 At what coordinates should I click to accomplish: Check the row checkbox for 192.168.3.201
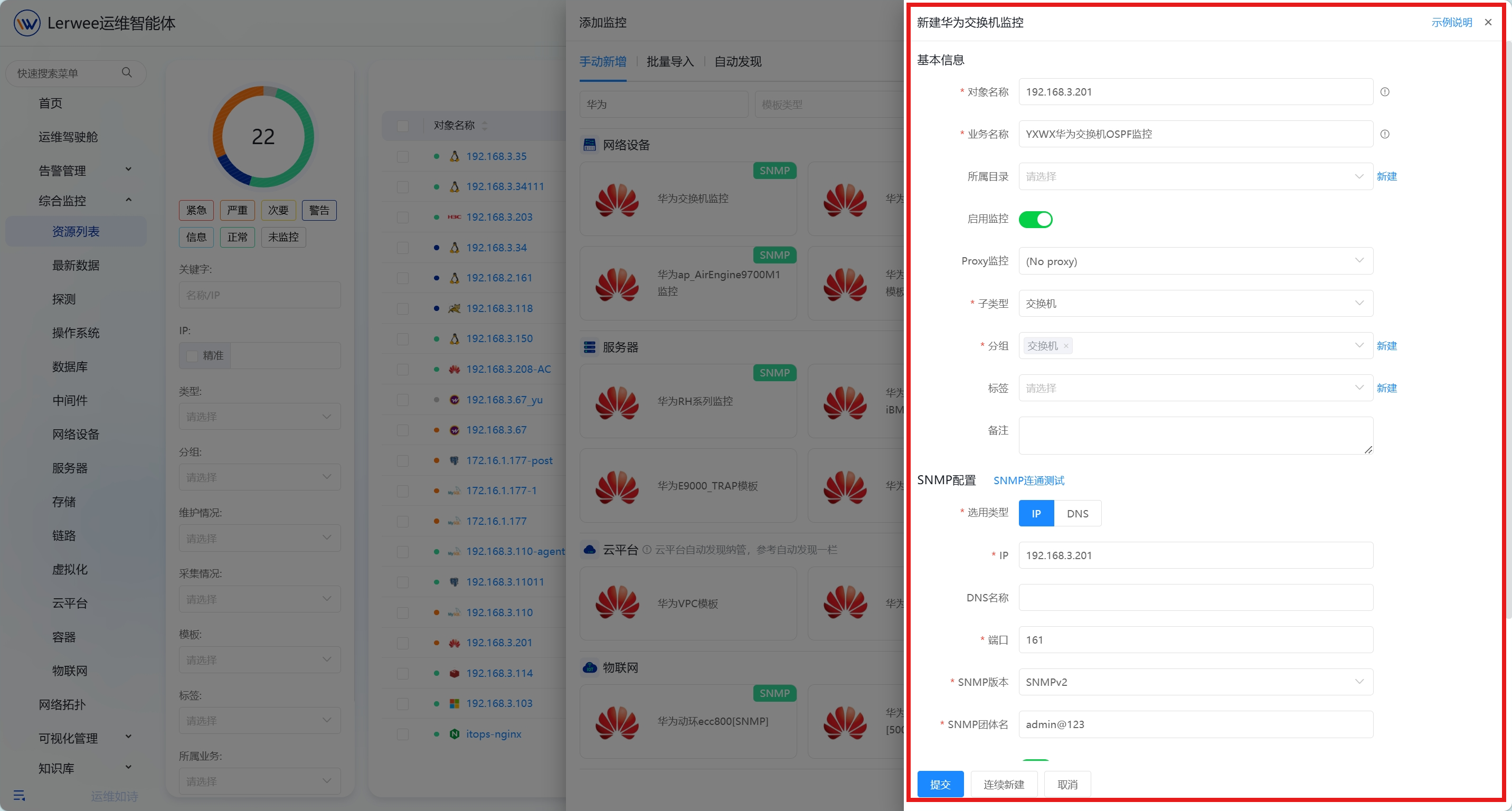point(403,643)
